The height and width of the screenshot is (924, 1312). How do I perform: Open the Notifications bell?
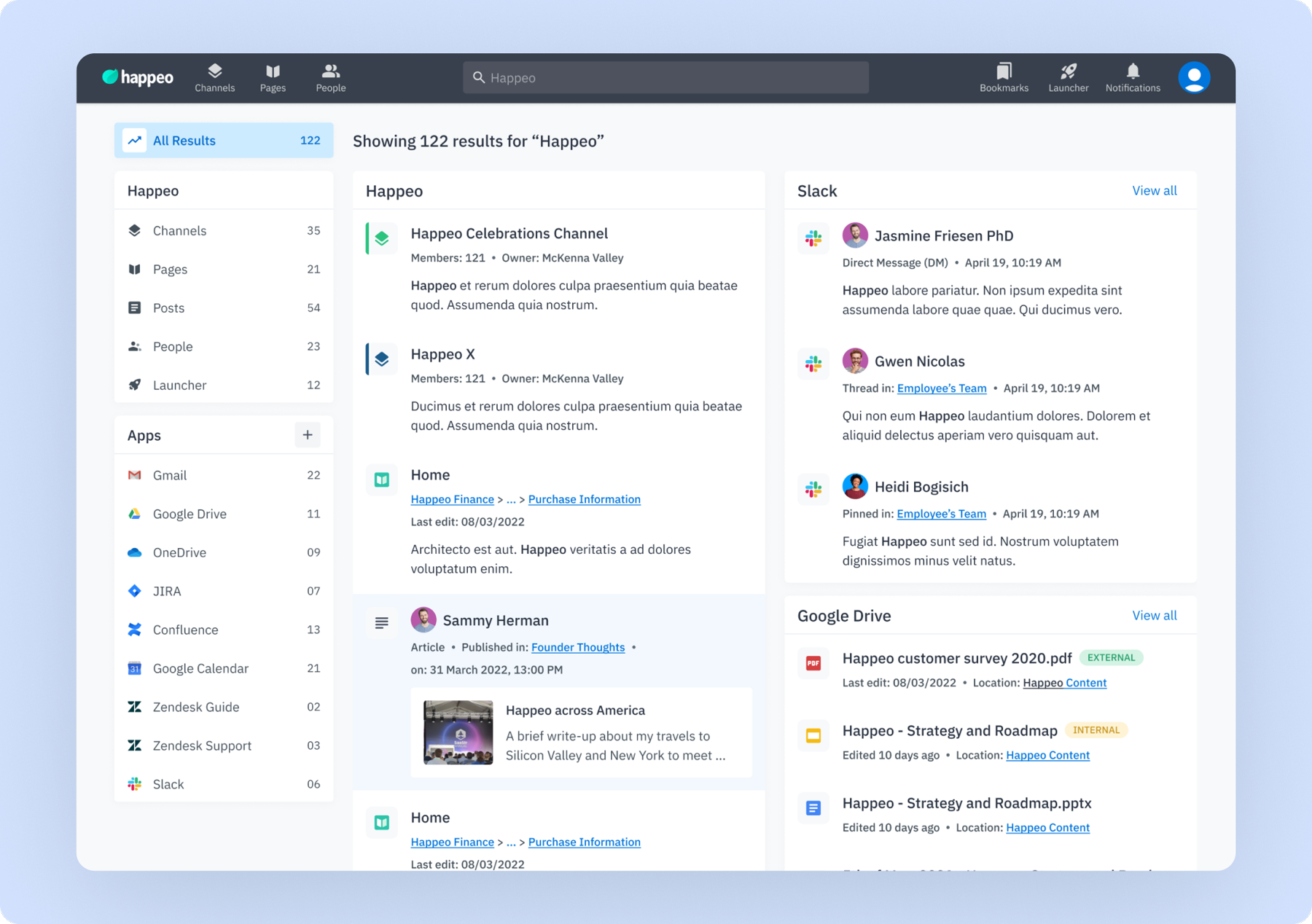tap(1133, 78)
